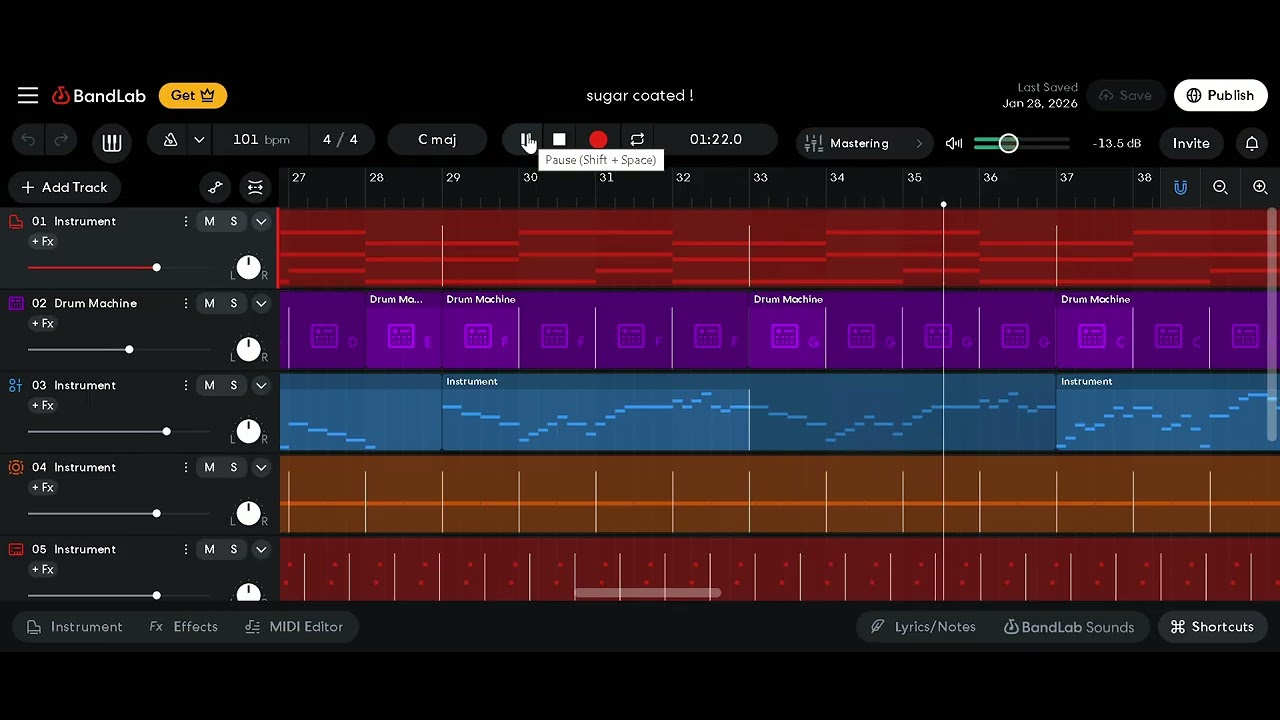Open the MIDI Editor tab
Screen dimensions: 1280x720
click(294, 627)
